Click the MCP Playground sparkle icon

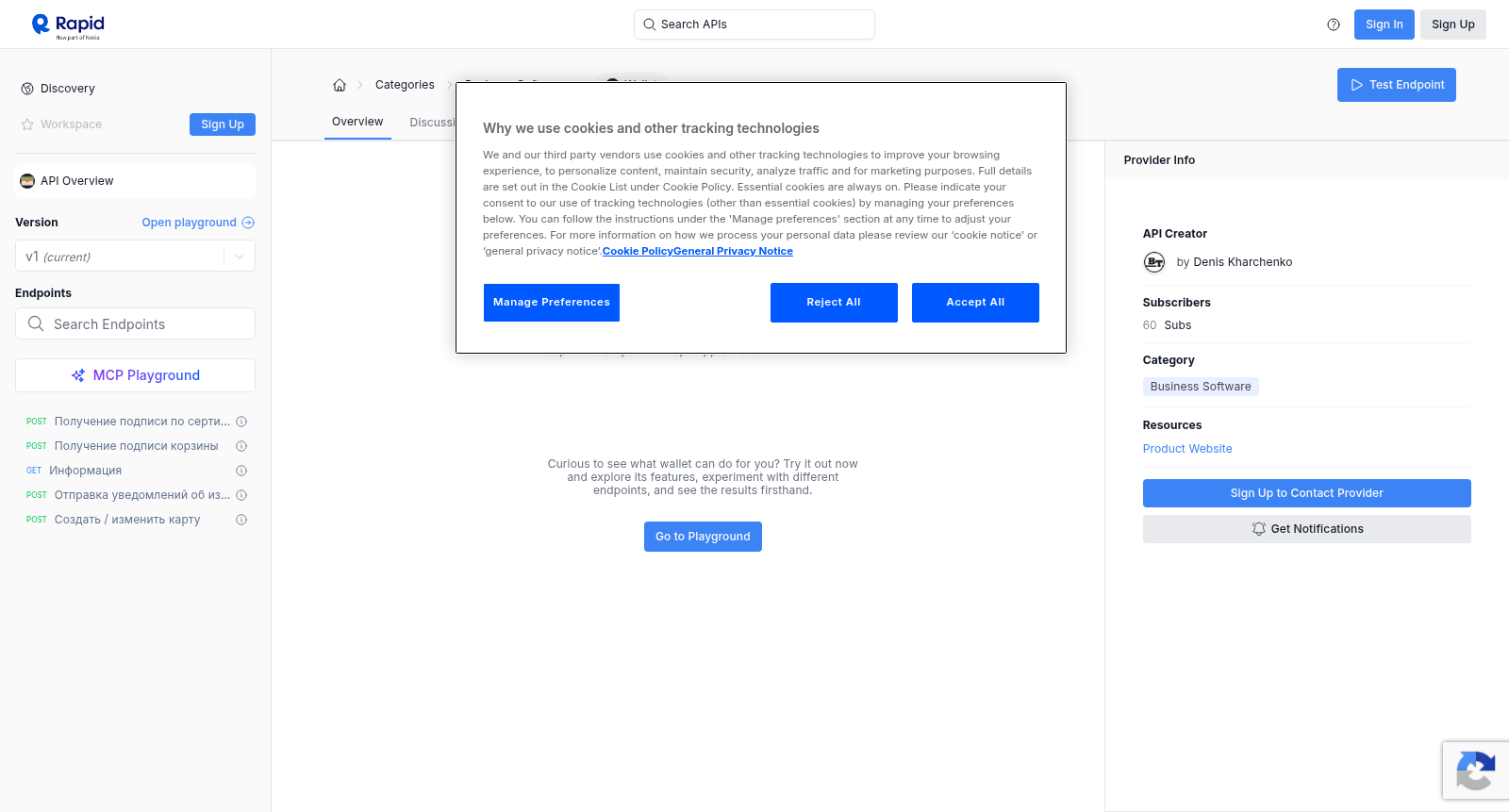[x=78, y=375]
